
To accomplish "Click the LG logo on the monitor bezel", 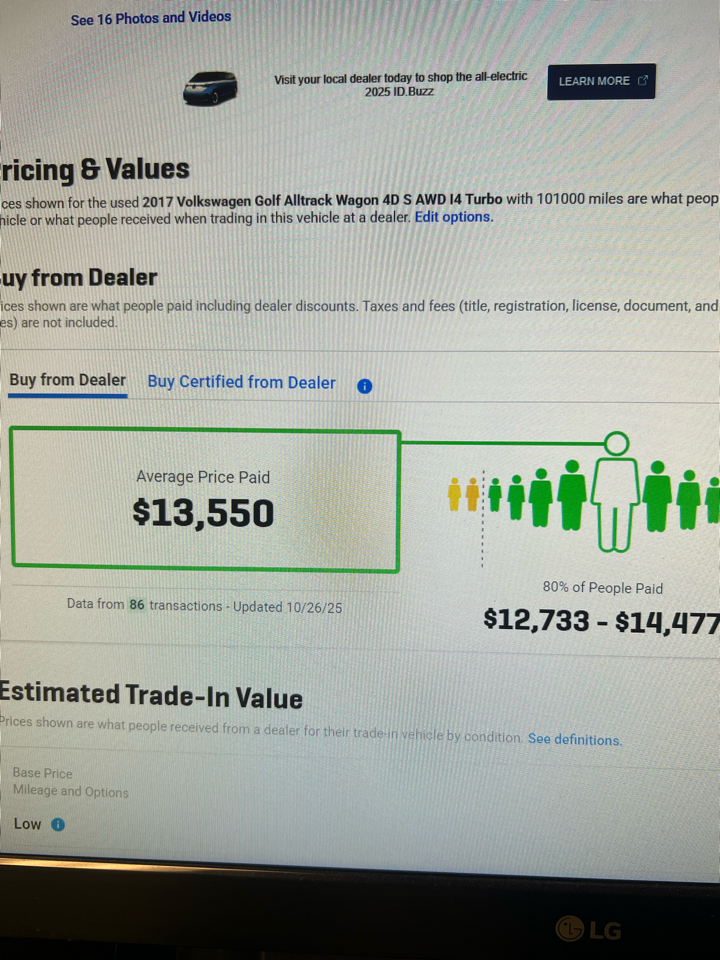I will pos(589,930).
